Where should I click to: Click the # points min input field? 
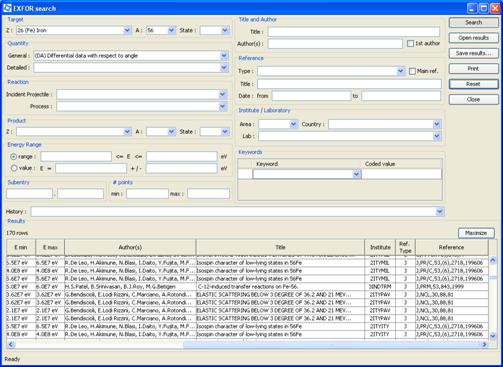tap(147, 193)
